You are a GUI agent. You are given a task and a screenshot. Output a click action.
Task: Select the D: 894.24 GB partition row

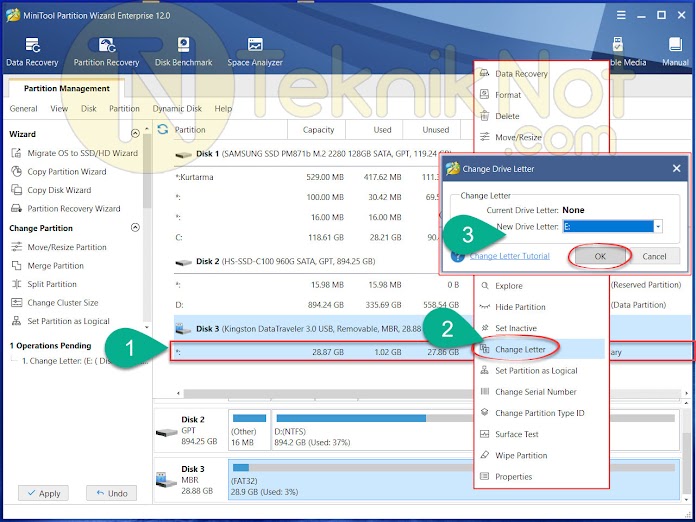[322, 305]
